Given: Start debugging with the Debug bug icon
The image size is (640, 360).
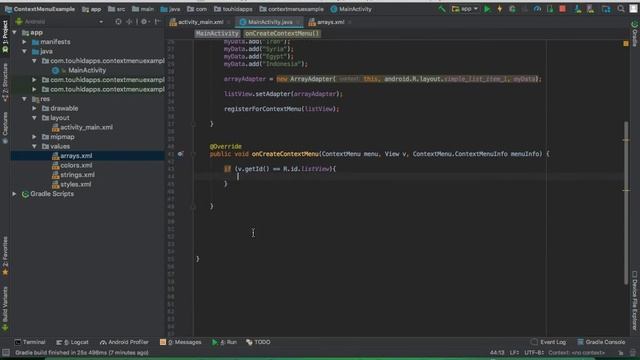Looking at the screenshot, I should [x=512, y=9].
